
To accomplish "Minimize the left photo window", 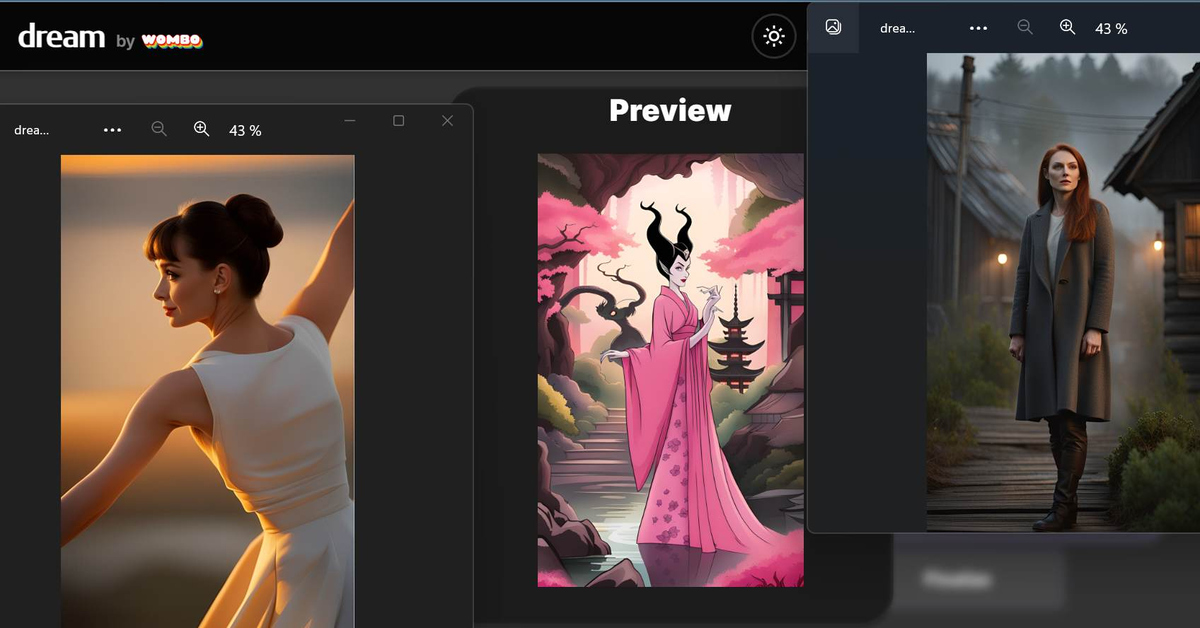I will 350,120.
